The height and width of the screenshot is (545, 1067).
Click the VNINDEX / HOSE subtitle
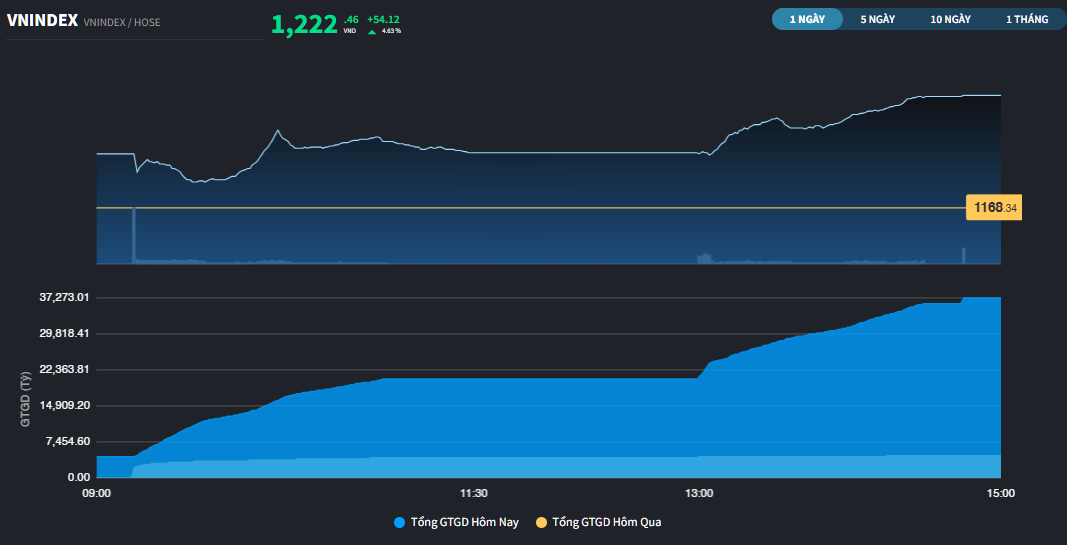122,22
